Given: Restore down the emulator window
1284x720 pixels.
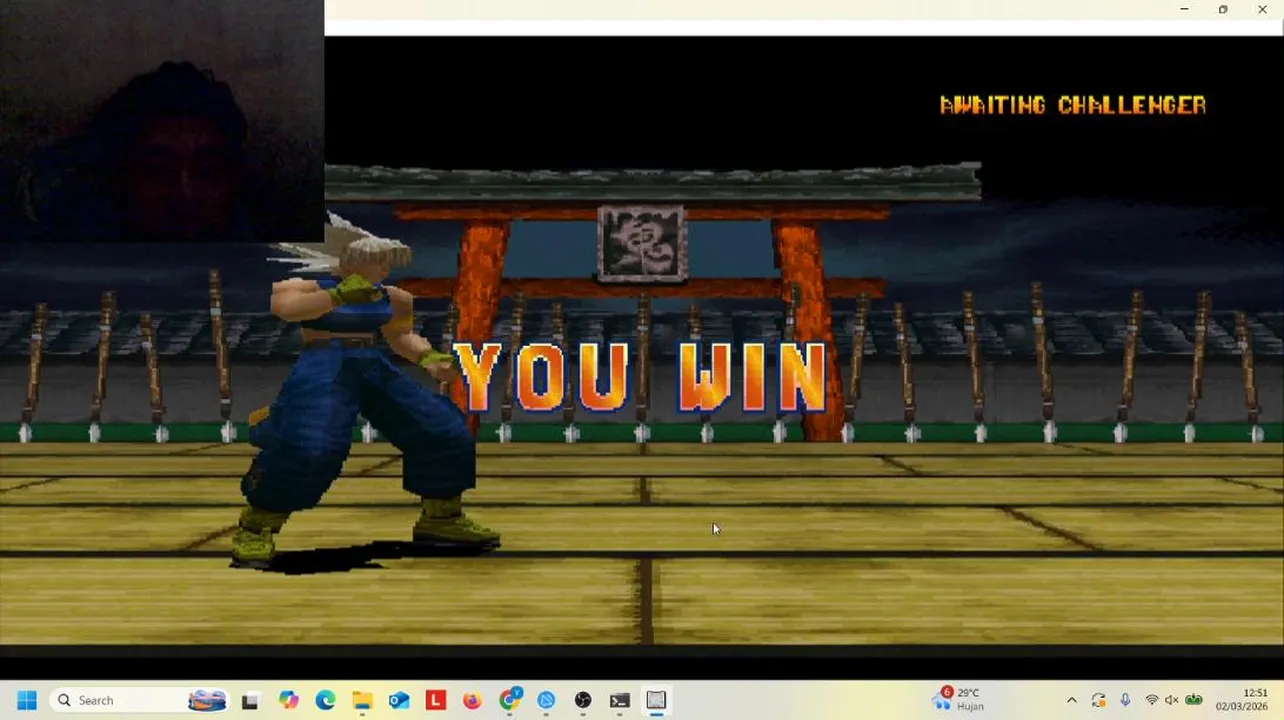Looking at the screenshot, I should pos(1223,9).
